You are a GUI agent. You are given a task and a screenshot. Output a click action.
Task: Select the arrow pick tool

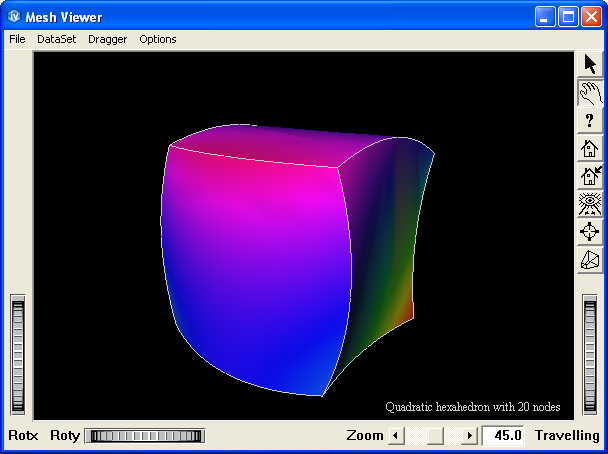click(590, 65)
